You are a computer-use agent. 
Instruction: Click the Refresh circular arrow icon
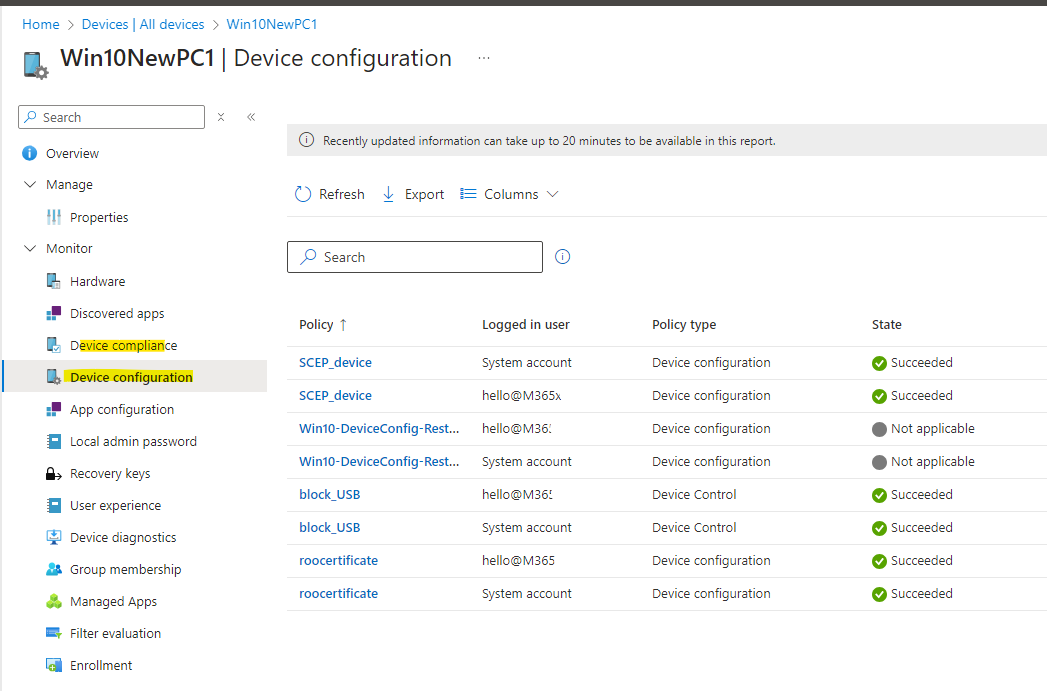coord(303,194)
